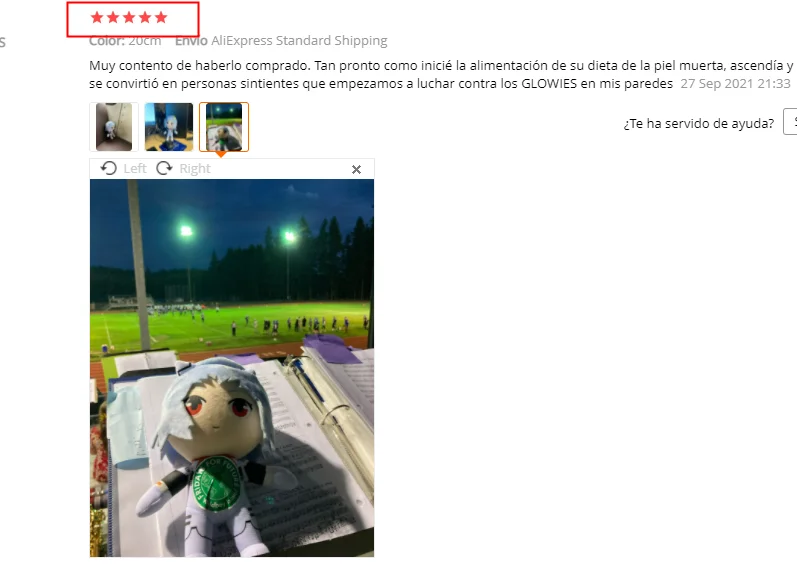
Task: Click the enlarged plush doll photo
Action: click(232, 368)
